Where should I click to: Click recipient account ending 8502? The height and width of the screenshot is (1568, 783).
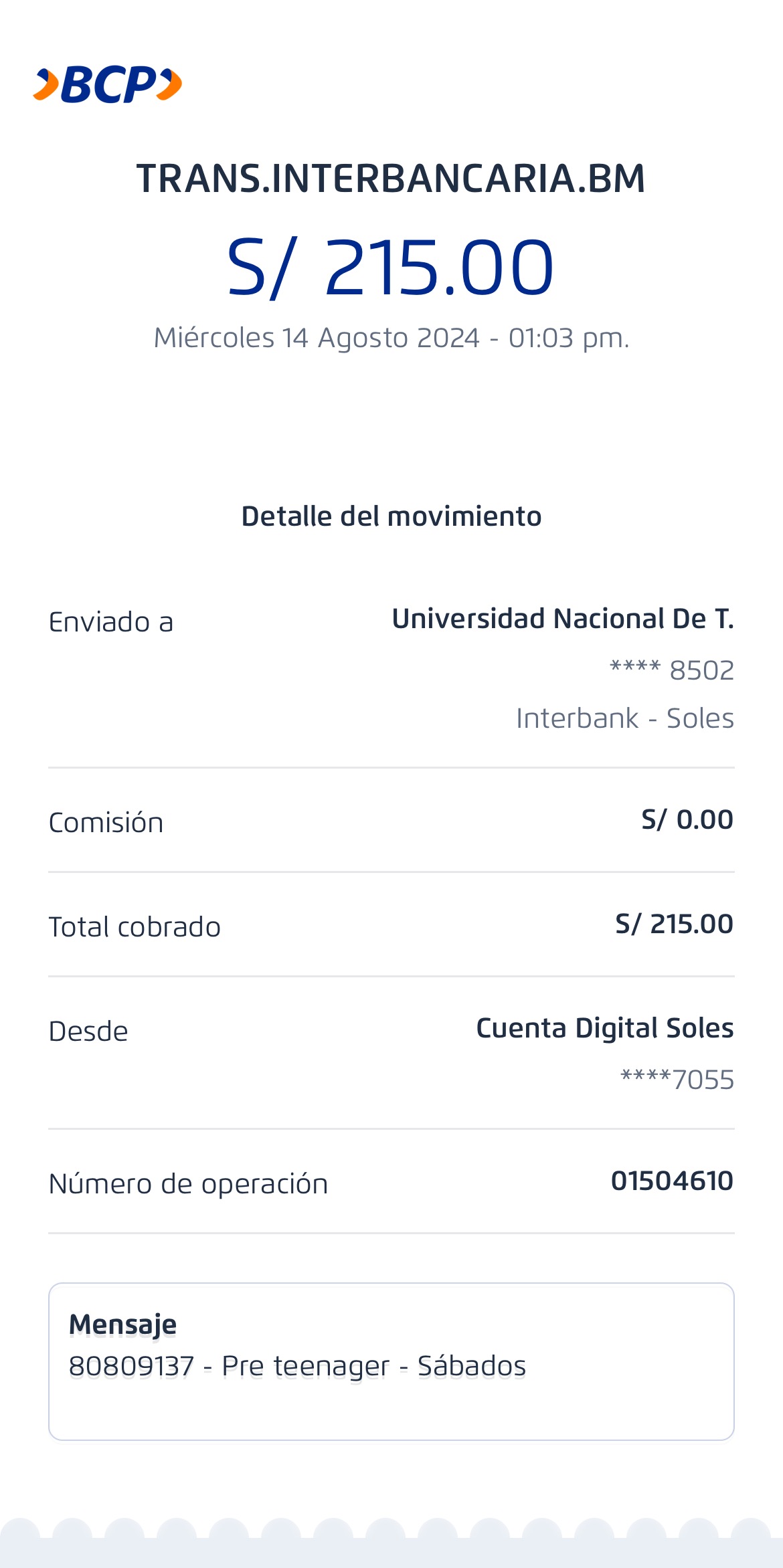click(x=671, y=670)
